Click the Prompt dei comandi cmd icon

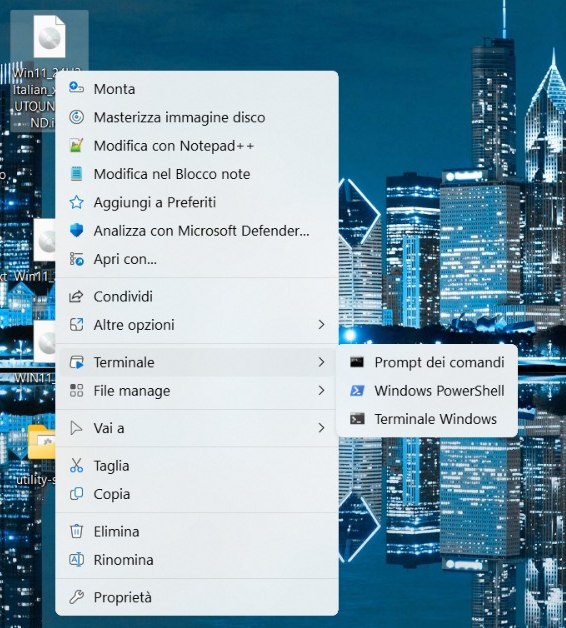point(357,362)
